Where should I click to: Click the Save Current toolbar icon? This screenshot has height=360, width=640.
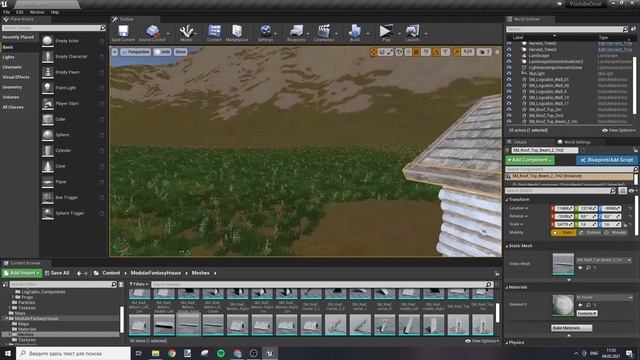[x=123, y=33]
